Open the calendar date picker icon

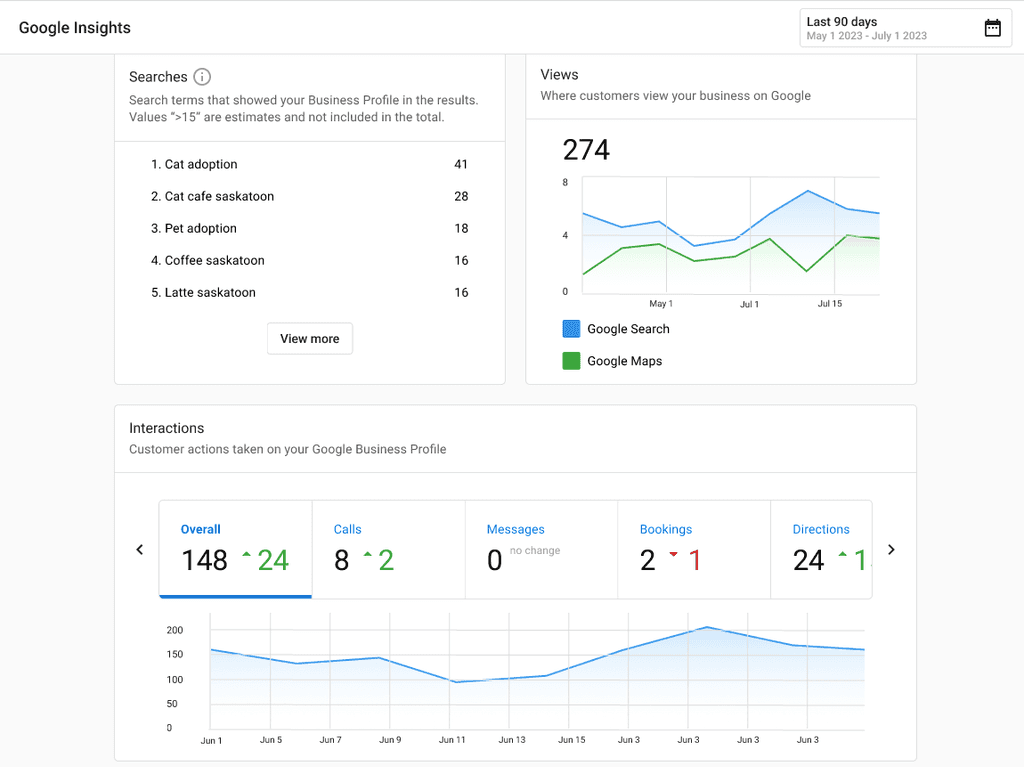pyautogui.click(x=992, y=28)
